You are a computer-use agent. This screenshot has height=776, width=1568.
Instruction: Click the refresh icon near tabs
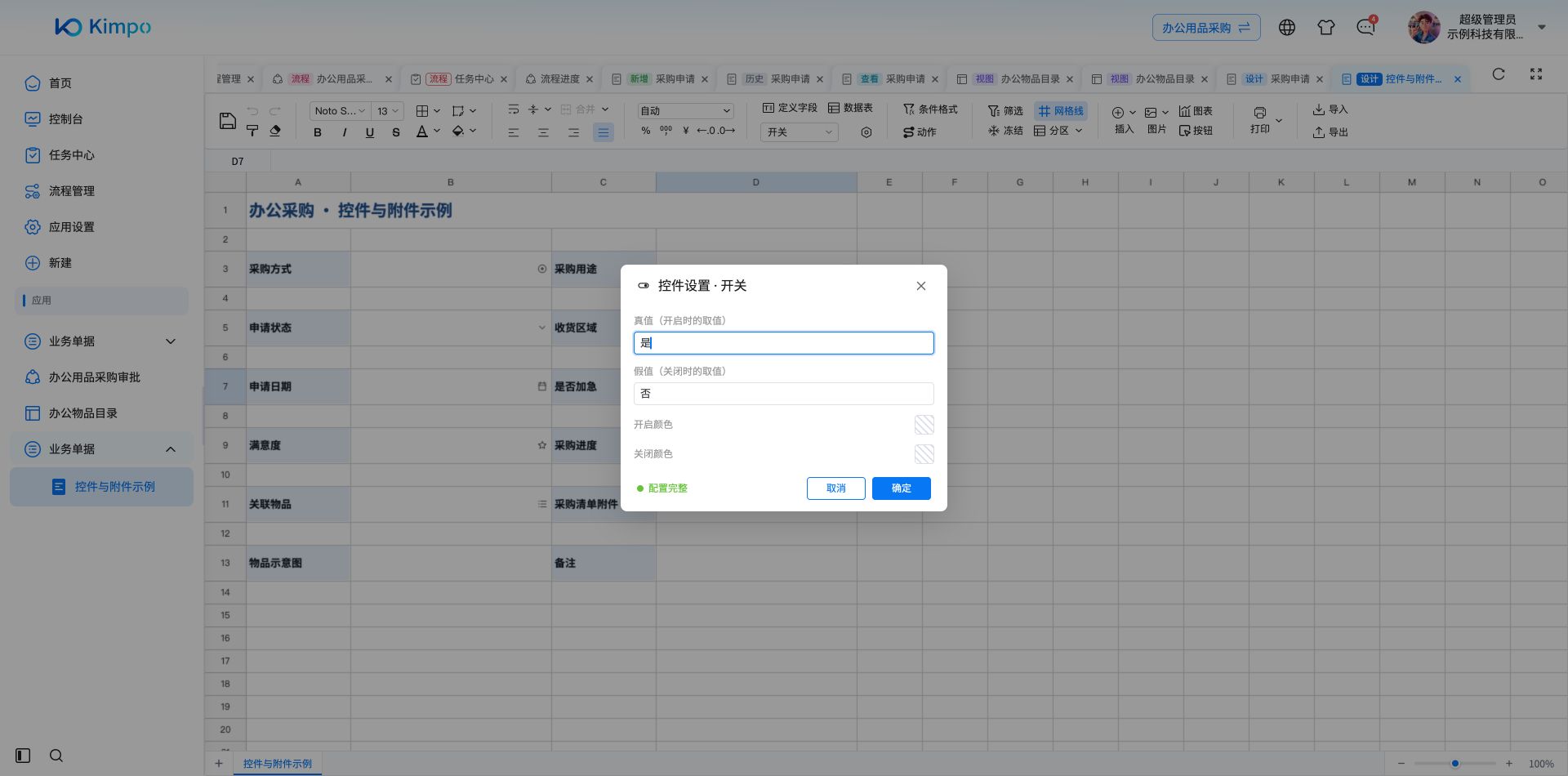click(1499, 74)
